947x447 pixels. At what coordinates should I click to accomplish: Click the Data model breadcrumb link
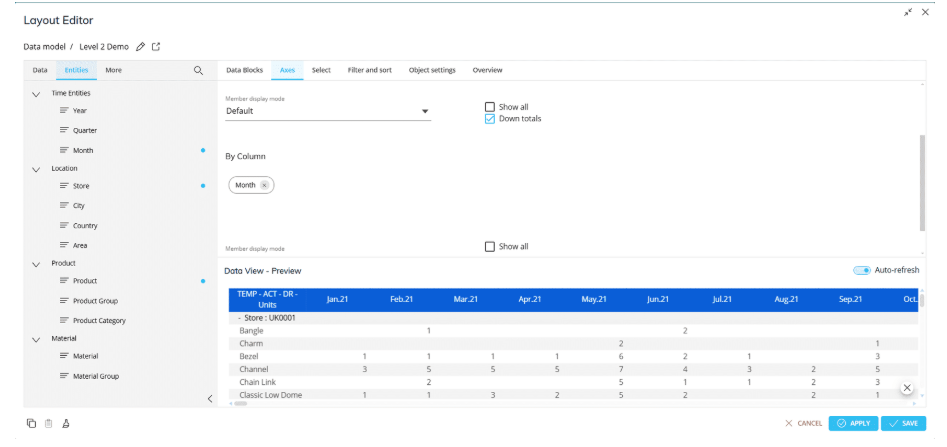pos(44,47)
